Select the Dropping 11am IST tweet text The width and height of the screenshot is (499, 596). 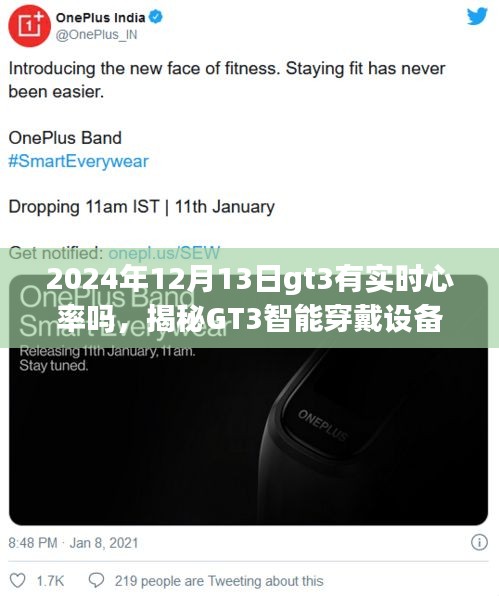pos(141,207)
